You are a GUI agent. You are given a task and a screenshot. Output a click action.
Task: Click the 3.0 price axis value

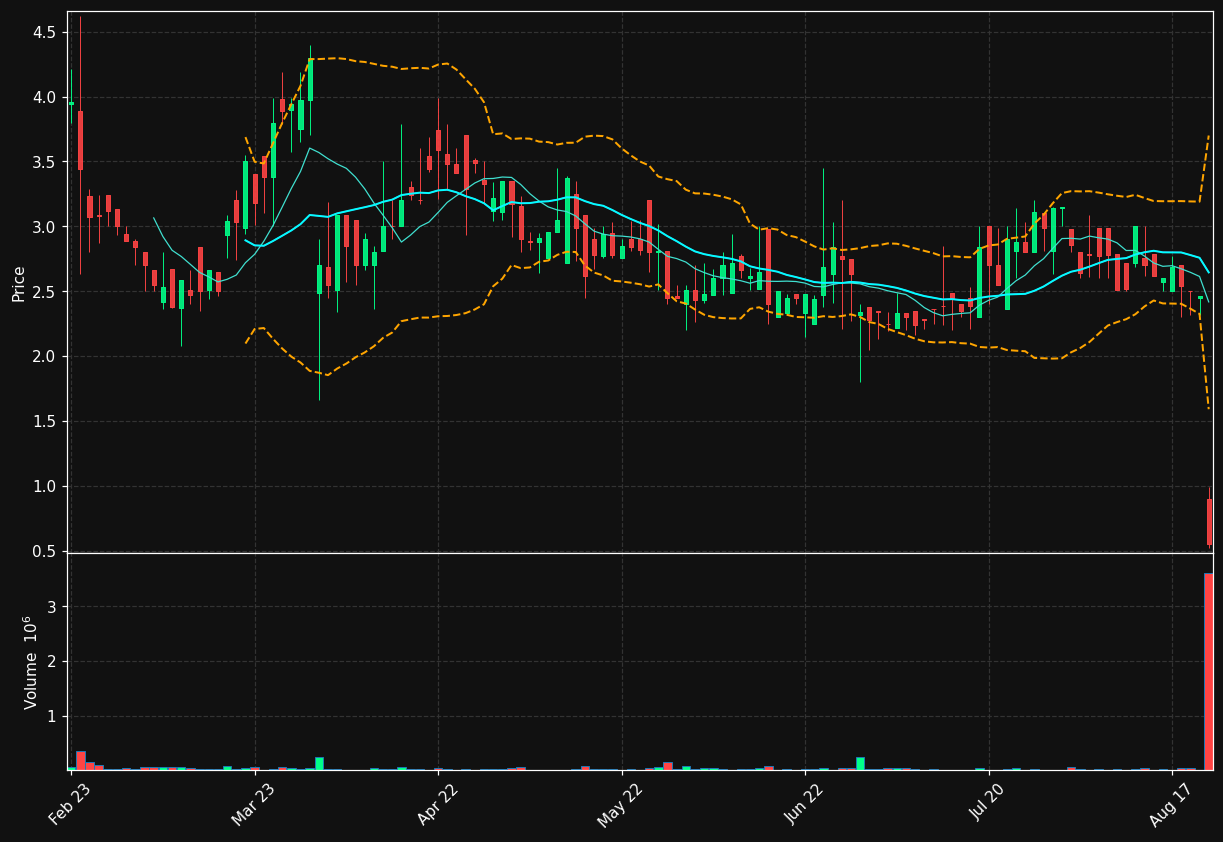click(x=44, y=228)
